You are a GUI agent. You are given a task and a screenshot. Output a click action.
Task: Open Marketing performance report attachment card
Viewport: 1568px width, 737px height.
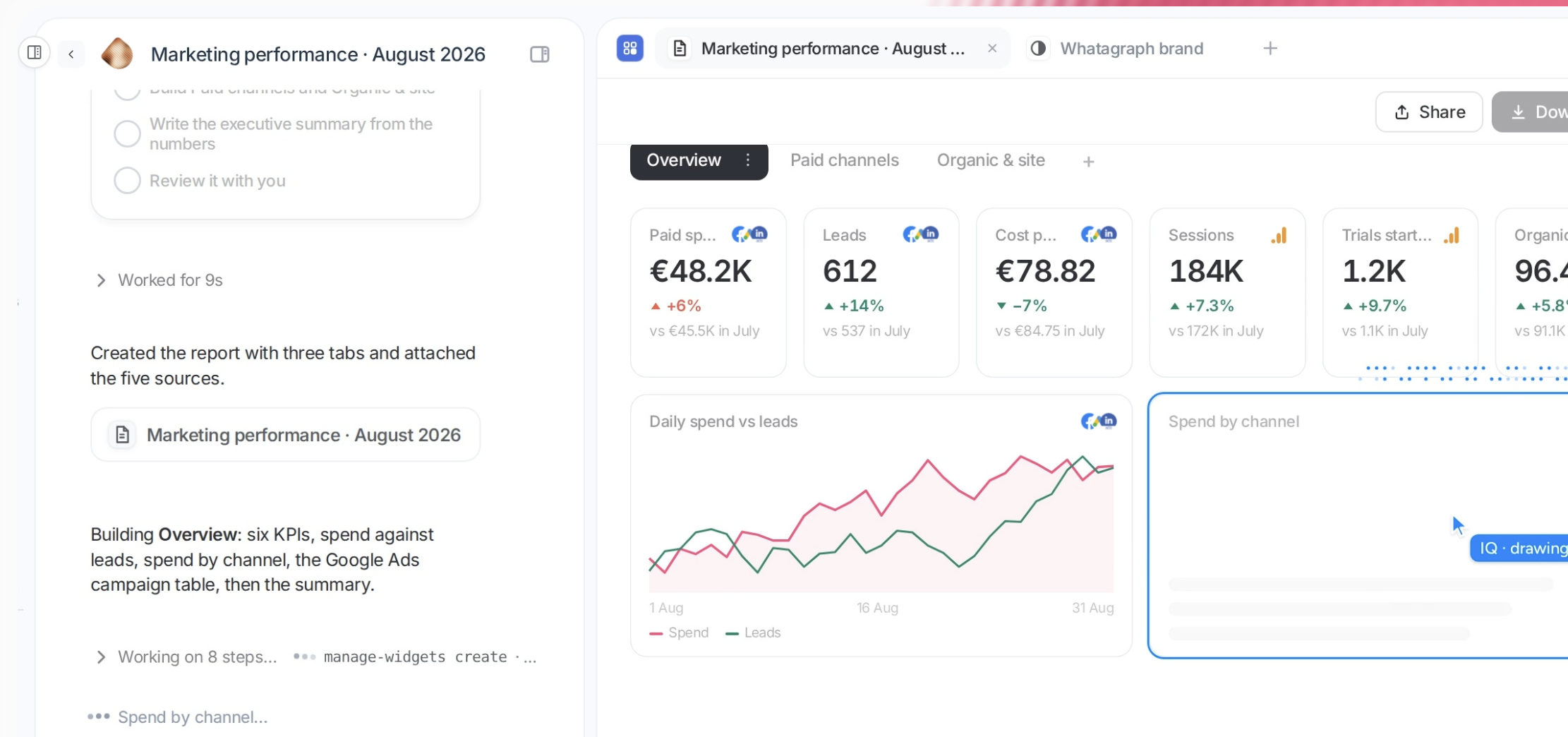click(x=285, y=435)
